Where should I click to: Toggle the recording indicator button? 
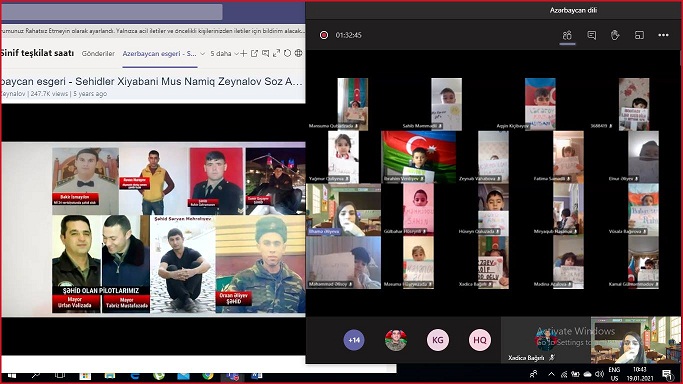pos(324,35)
